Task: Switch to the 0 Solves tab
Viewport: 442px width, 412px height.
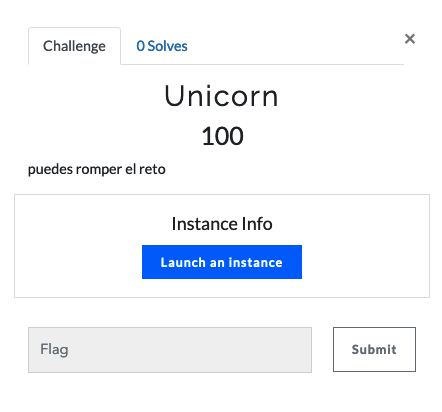Action: point(162,46)
